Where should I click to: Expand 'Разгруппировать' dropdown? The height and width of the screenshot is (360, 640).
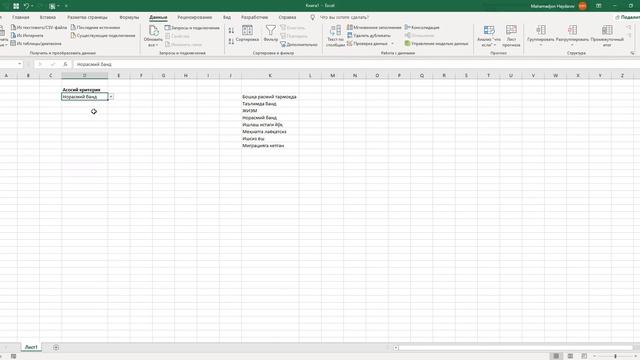572,45
